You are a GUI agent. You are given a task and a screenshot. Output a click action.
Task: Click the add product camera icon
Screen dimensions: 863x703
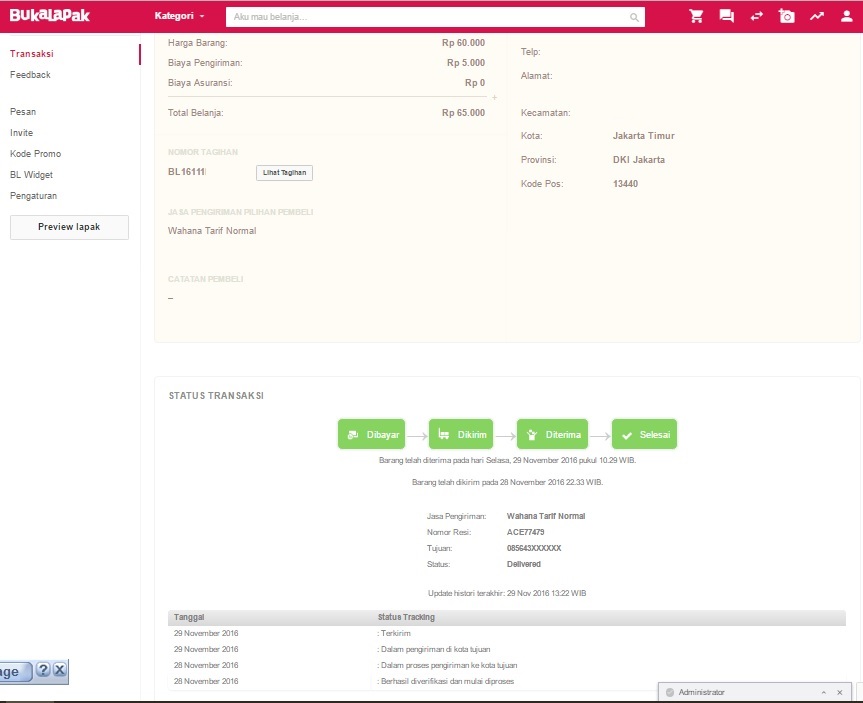pos(787,17)
